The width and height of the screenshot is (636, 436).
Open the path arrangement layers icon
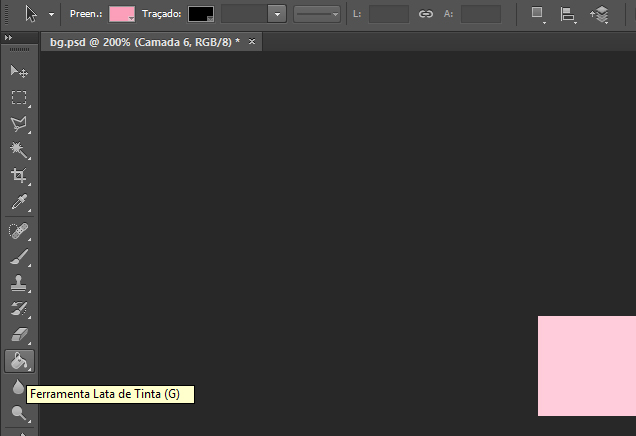600,15
